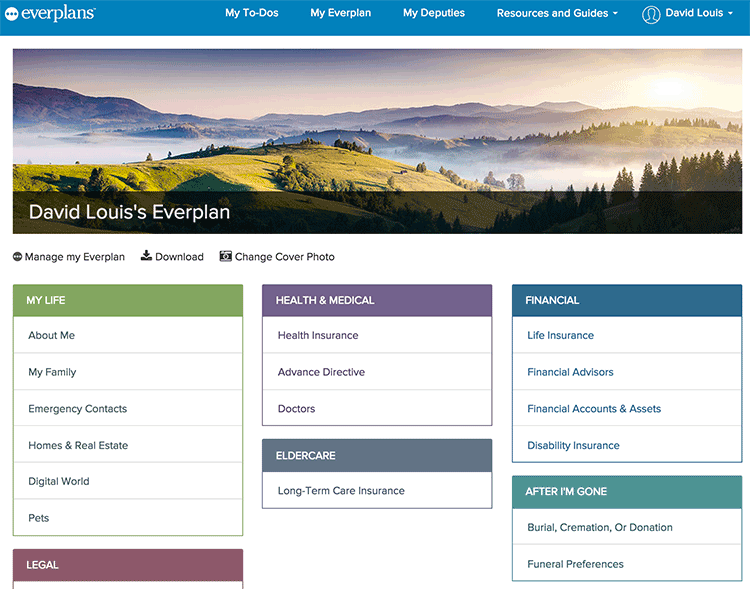
Task: Open Burial, Cremation, Or Donation
Action: 627,527
